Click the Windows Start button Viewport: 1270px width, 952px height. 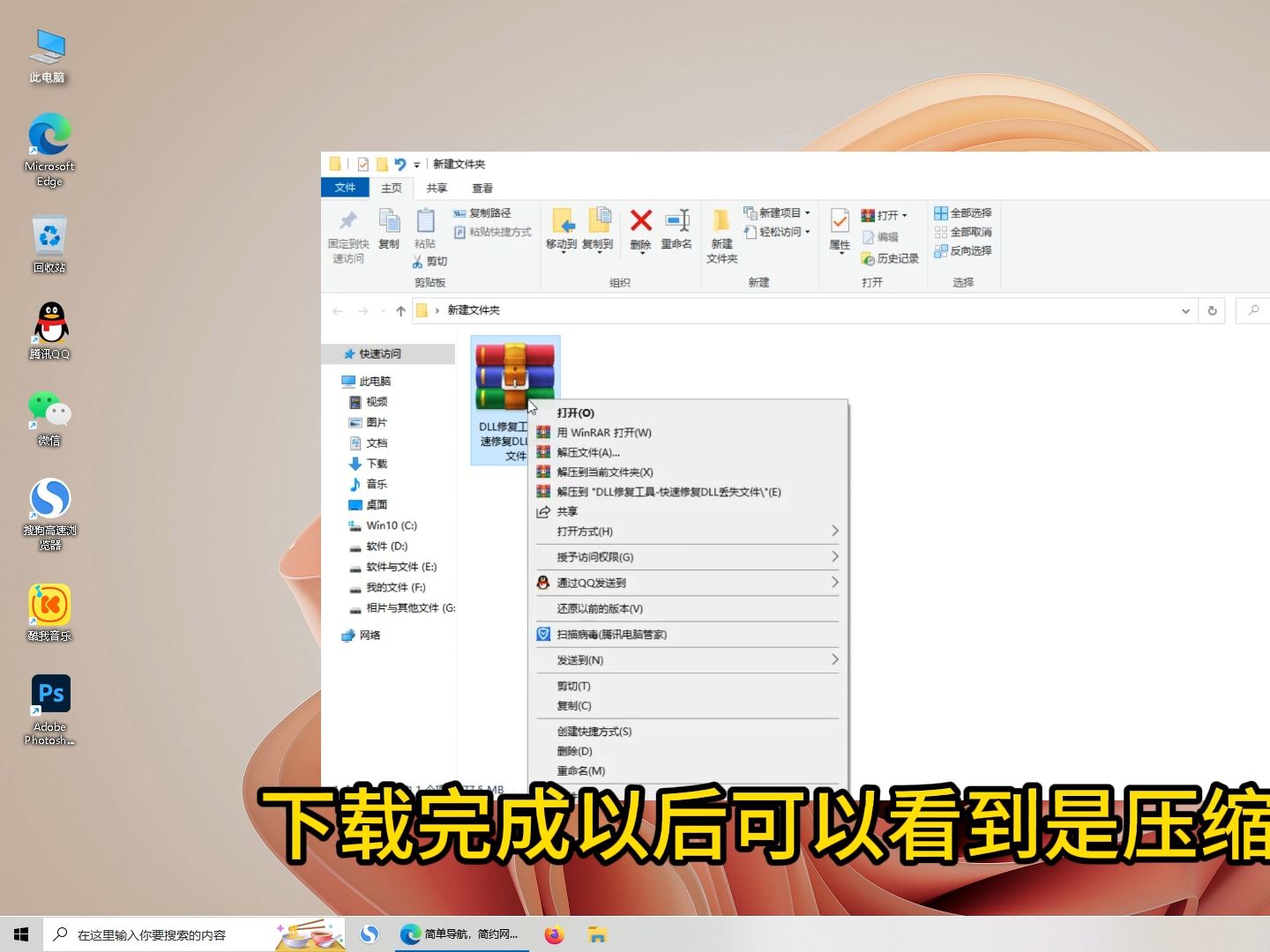click(21, 934)
